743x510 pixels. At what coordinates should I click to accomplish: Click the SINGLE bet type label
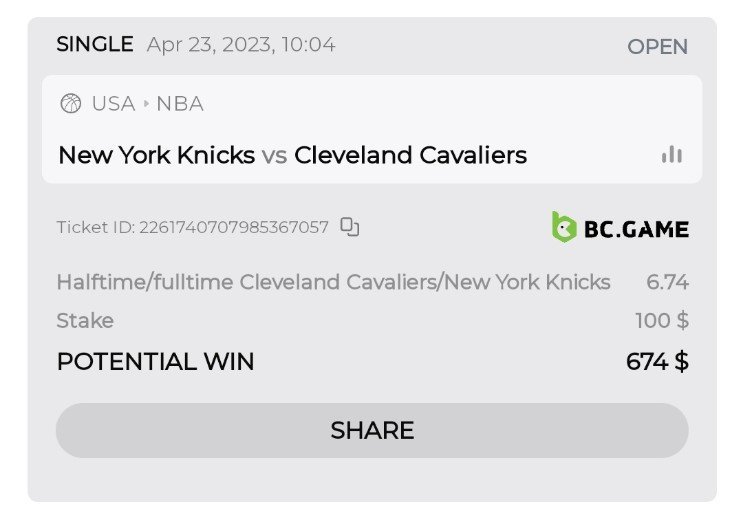click(95, 44)
